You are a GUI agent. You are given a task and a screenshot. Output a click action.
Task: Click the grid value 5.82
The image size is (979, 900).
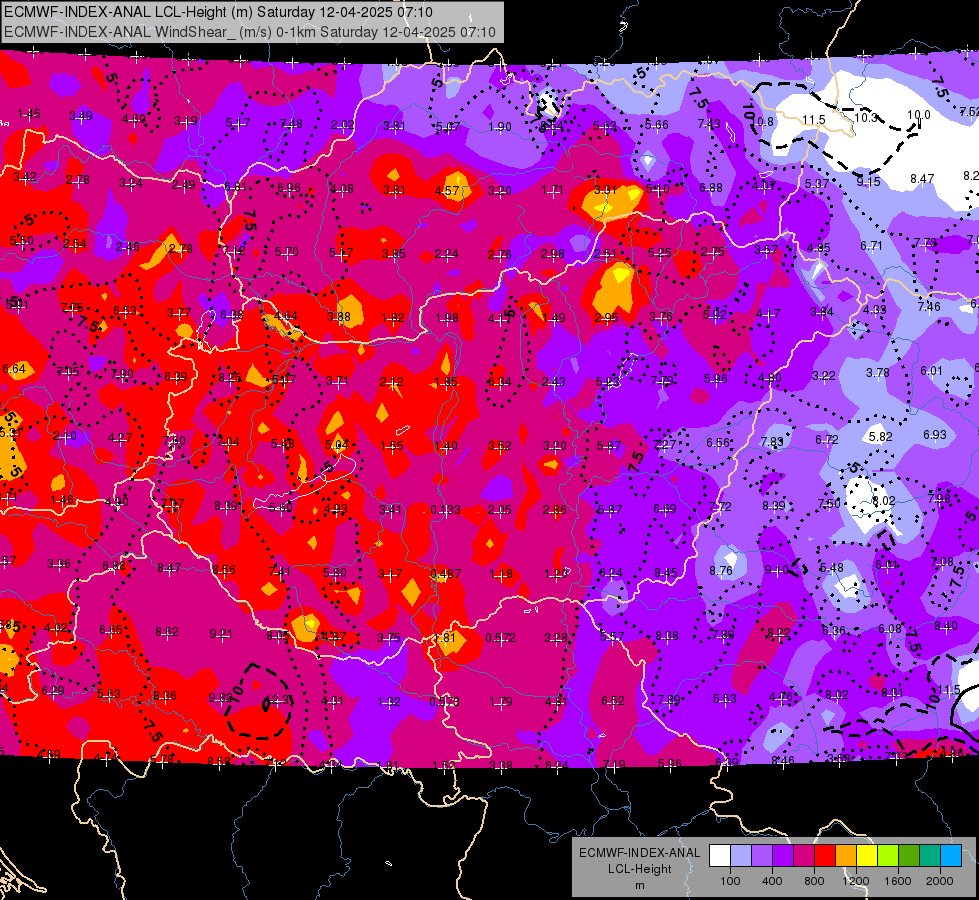pos(880,437)
